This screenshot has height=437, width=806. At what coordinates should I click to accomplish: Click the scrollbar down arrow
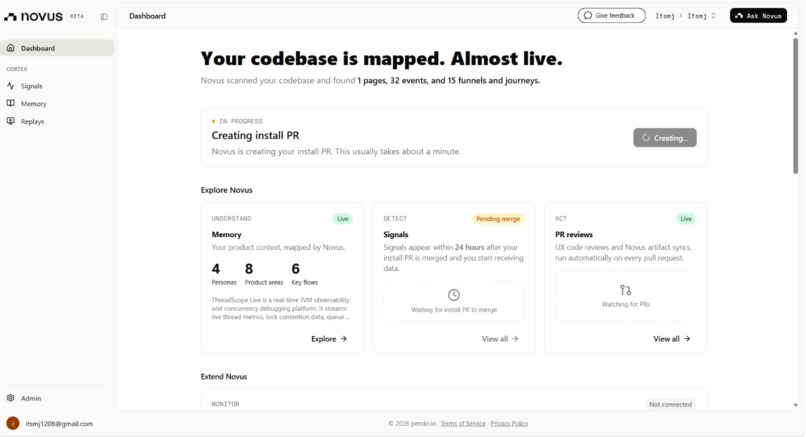point(795,405)
